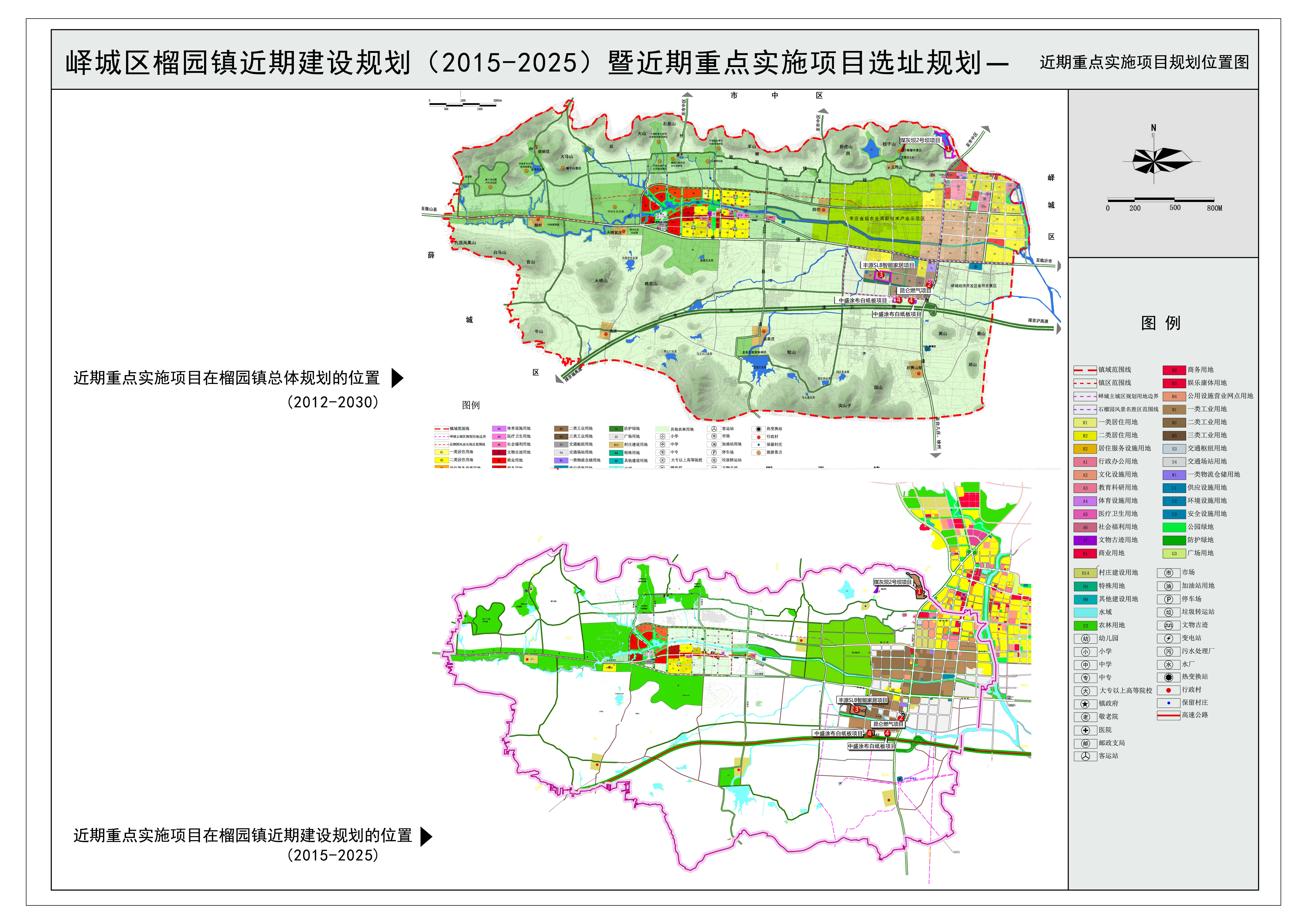Click the dashed red line sample for 镇域范围线

pyautogui.click(x=1085, y=370)
